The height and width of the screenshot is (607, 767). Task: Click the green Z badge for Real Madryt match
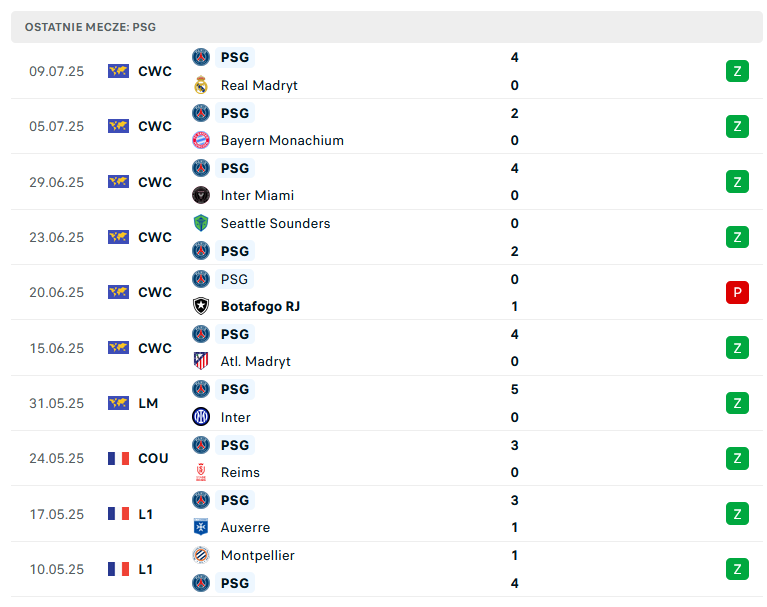737,71
